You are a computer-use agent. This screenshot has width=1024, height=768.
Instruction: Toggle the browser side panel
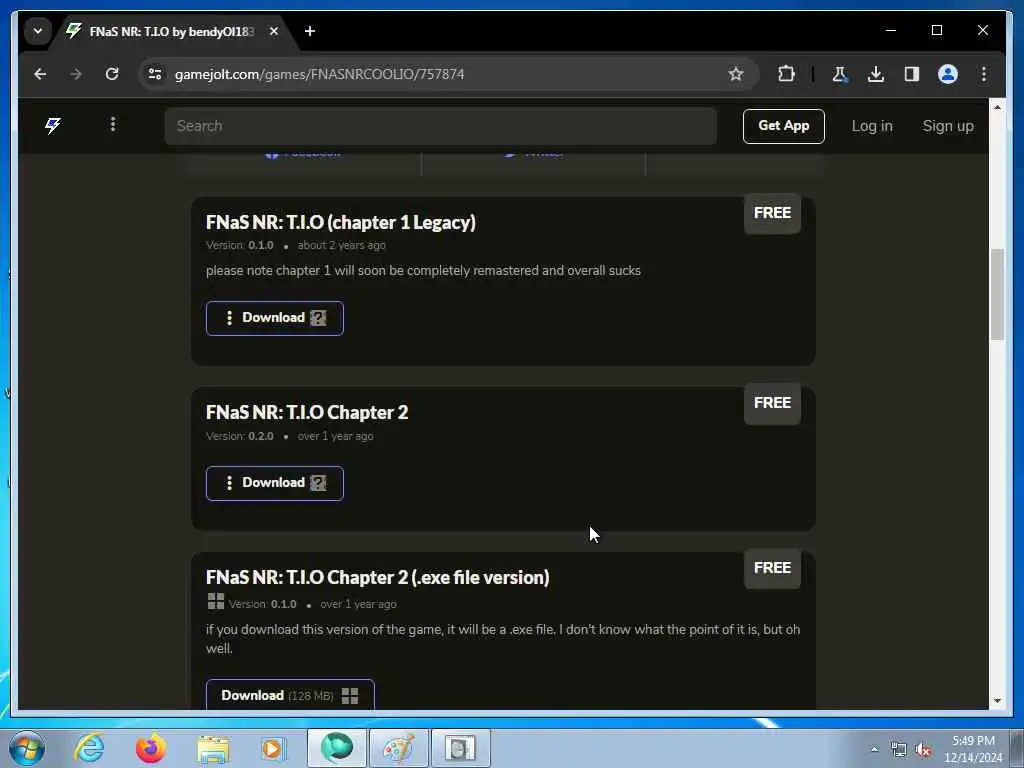click(912, 74)
